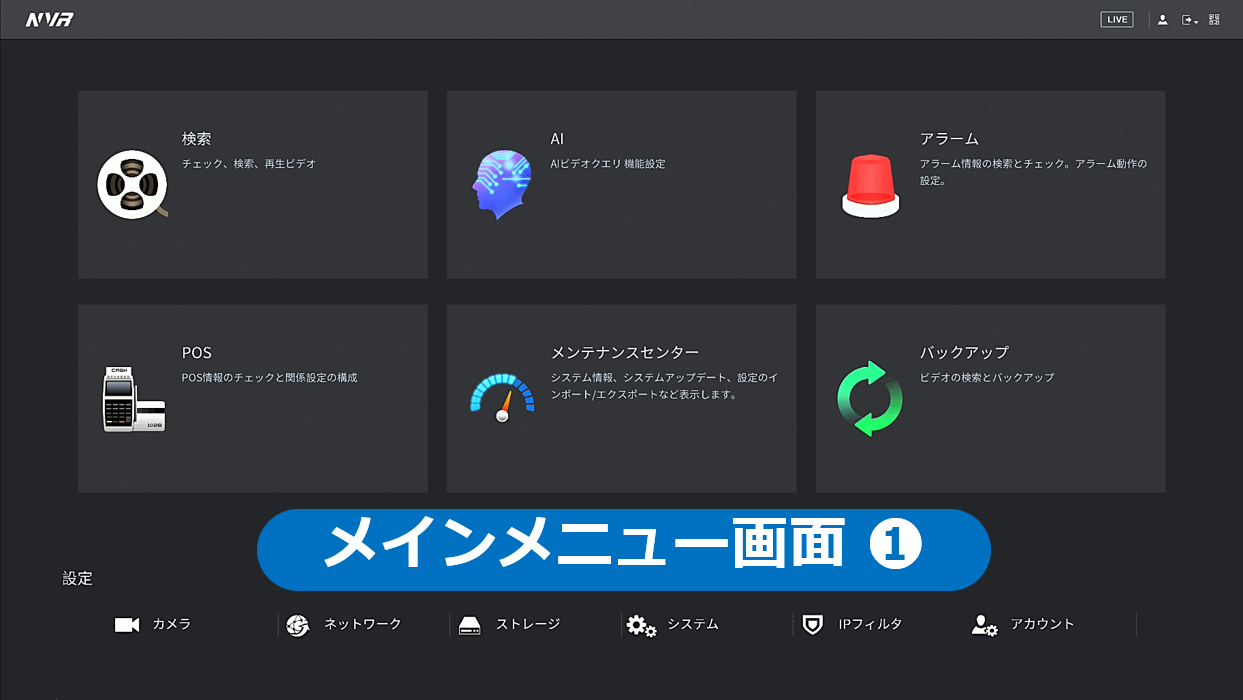Click the バックアップ tile description text
The width and height of the screenshot is (1243, 700).
pos(986,378)
